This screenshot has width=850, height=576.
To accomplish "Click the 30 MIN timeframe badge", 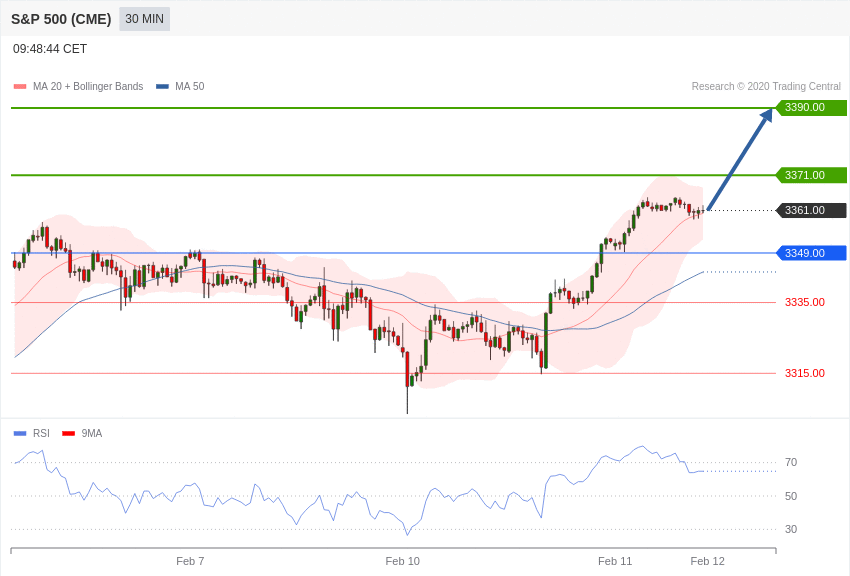I will point(144,19).
